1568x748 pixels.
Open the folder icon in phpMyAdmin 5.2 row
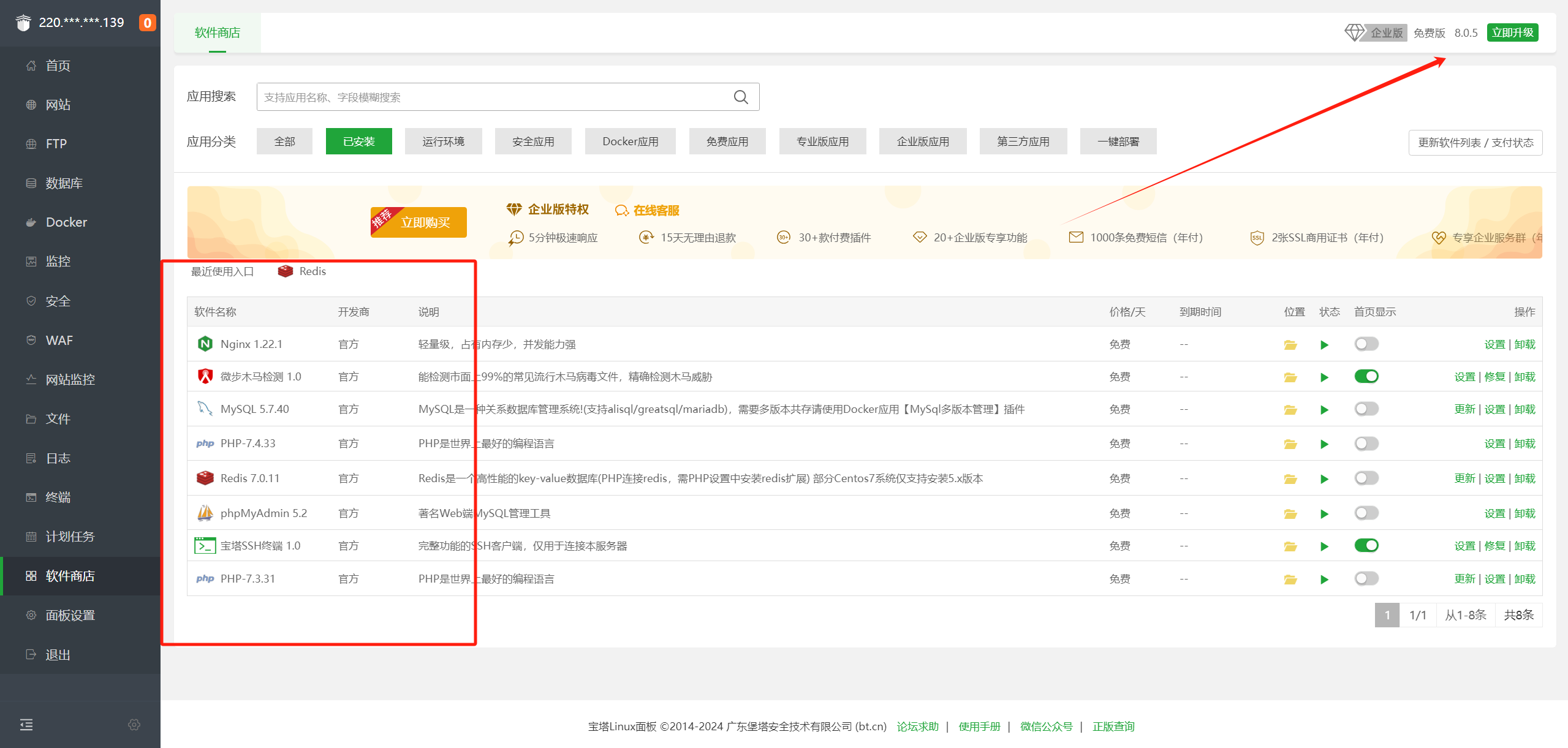pos(1290,514)
